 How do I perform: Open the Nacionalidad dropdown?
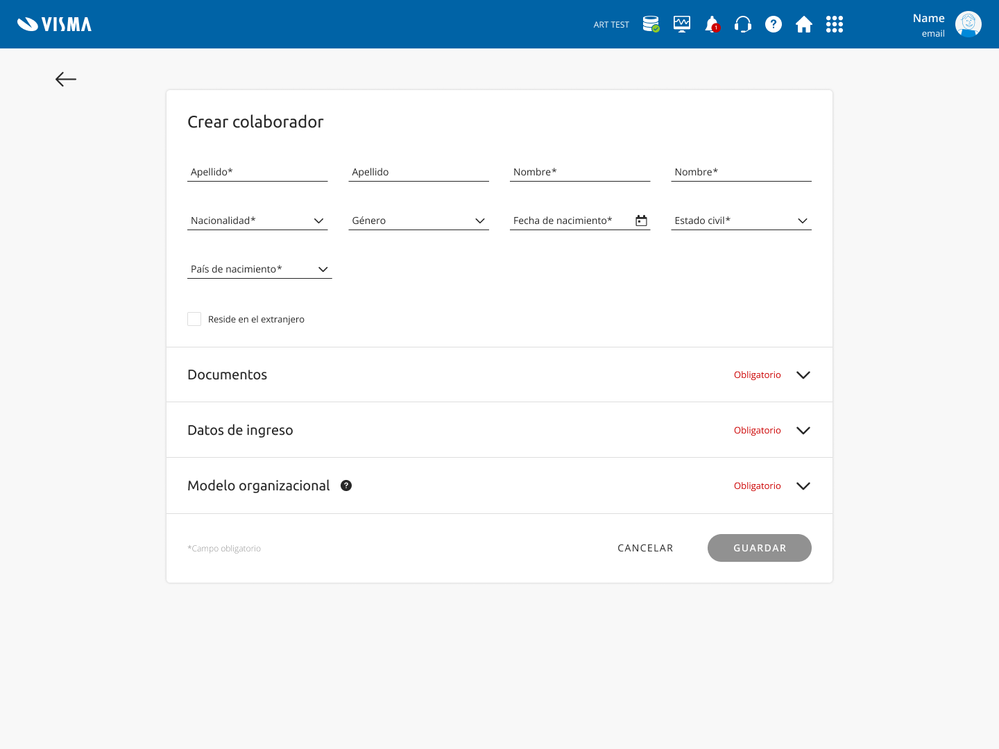pos(257,220)
